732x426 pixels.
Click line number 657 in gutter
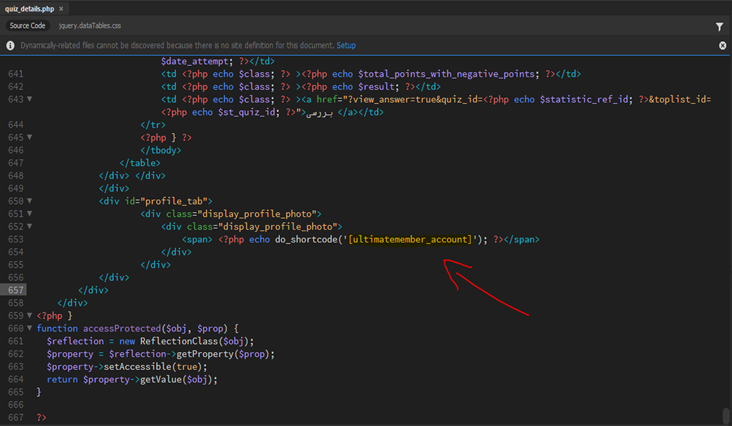tap(15, 289)
